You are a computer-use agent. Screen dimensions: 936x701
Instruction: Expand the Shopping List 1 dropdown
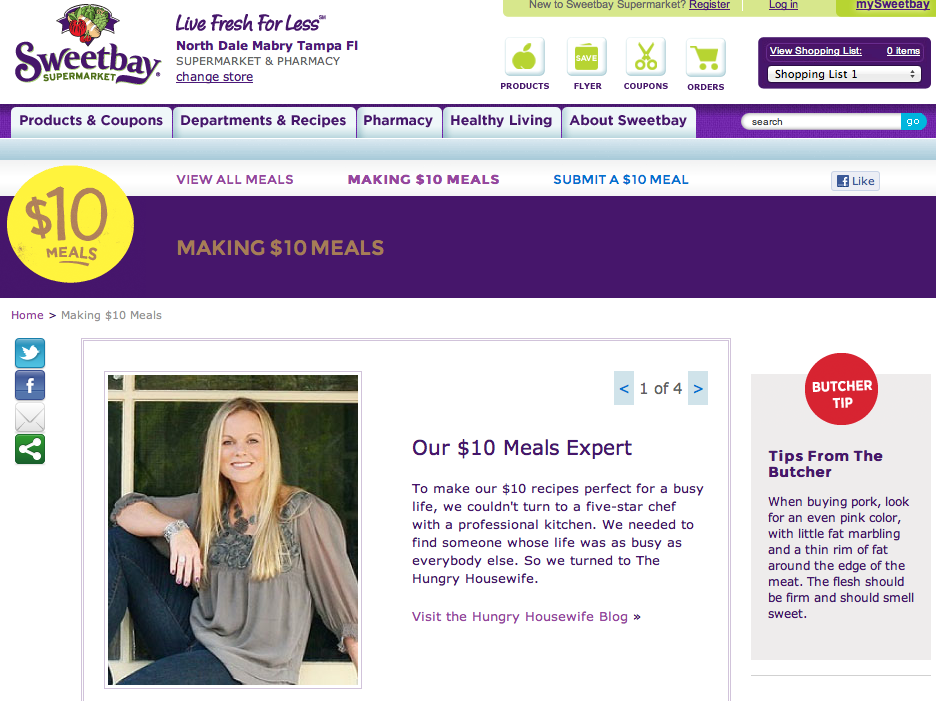point(844,74)
